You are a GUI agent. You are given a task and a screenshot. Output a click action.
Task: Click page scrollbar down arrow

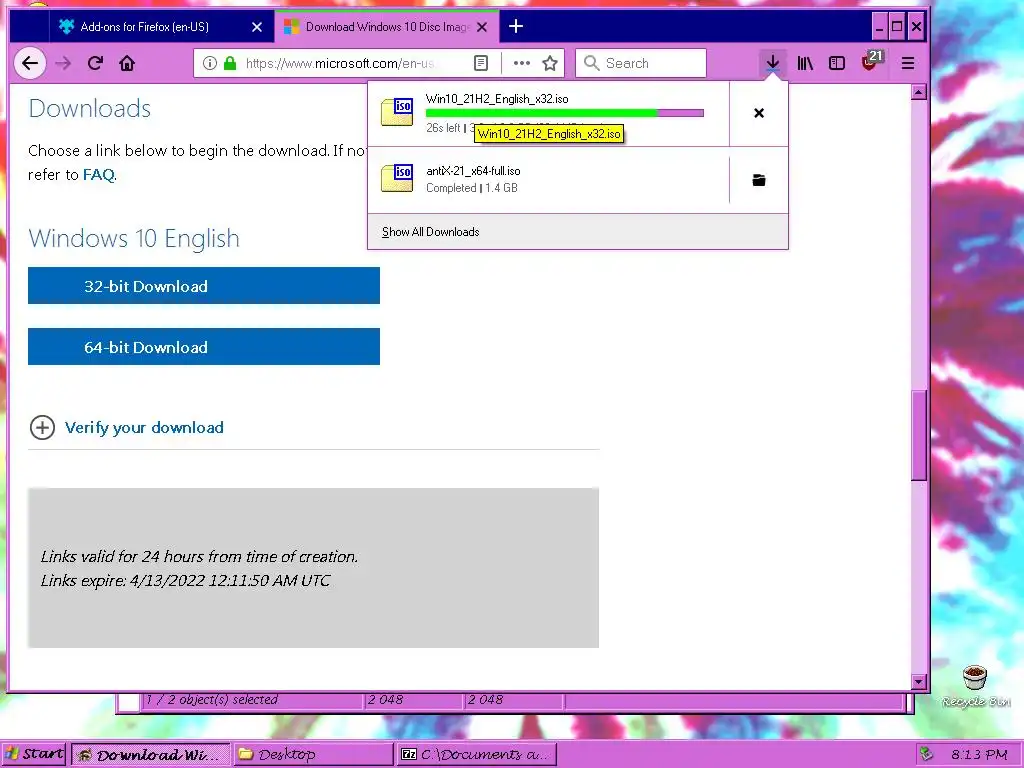click(x=919, y=682)
